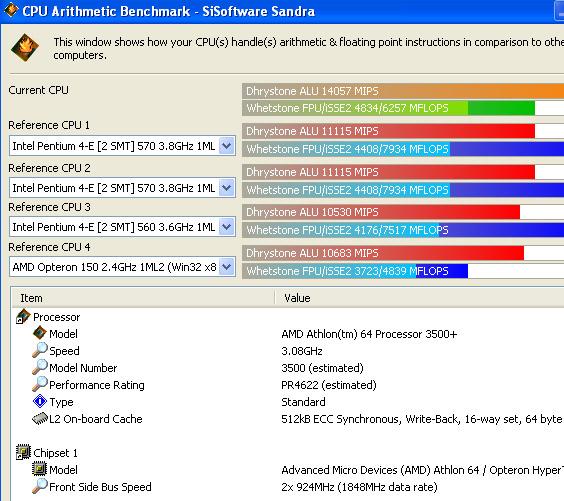Select the chipset Model row
This screenshot has height=501, width=564.
288,470
